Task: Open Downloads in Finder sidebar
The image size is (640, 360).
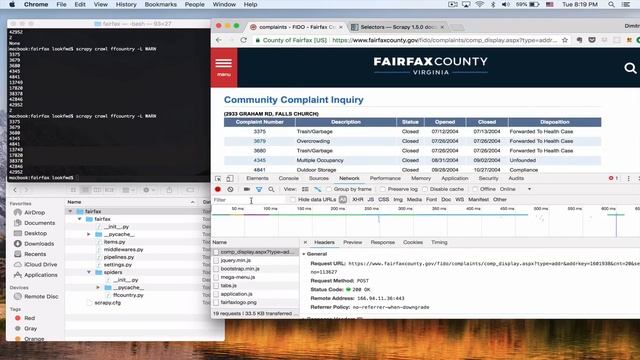Action: pyautogui.click(x=39, y=244)
